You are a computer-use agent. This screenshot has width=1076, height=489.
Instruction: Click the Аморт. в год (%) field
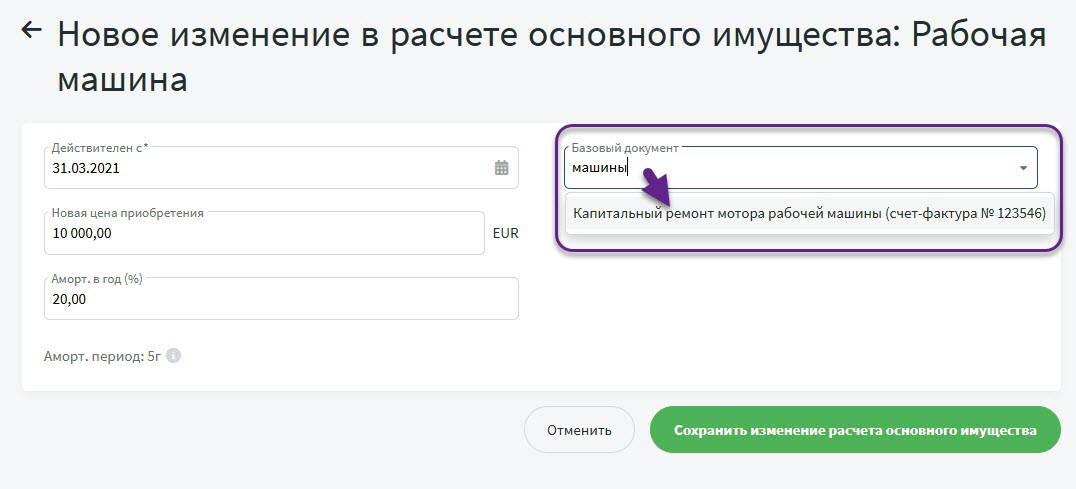(x=280, y=299)
